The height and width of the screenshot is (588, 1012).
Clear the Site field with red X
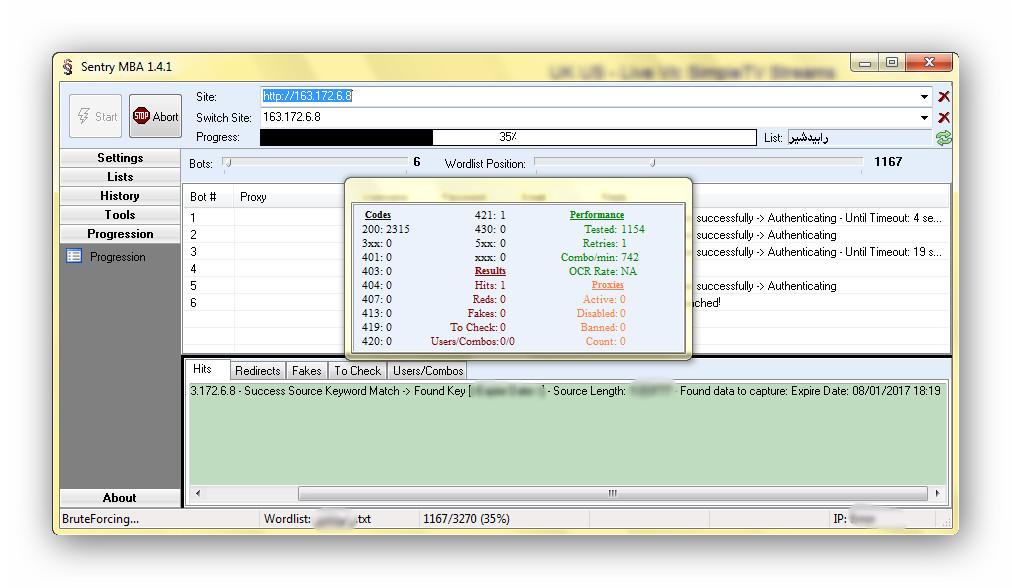tap(944, 97)
